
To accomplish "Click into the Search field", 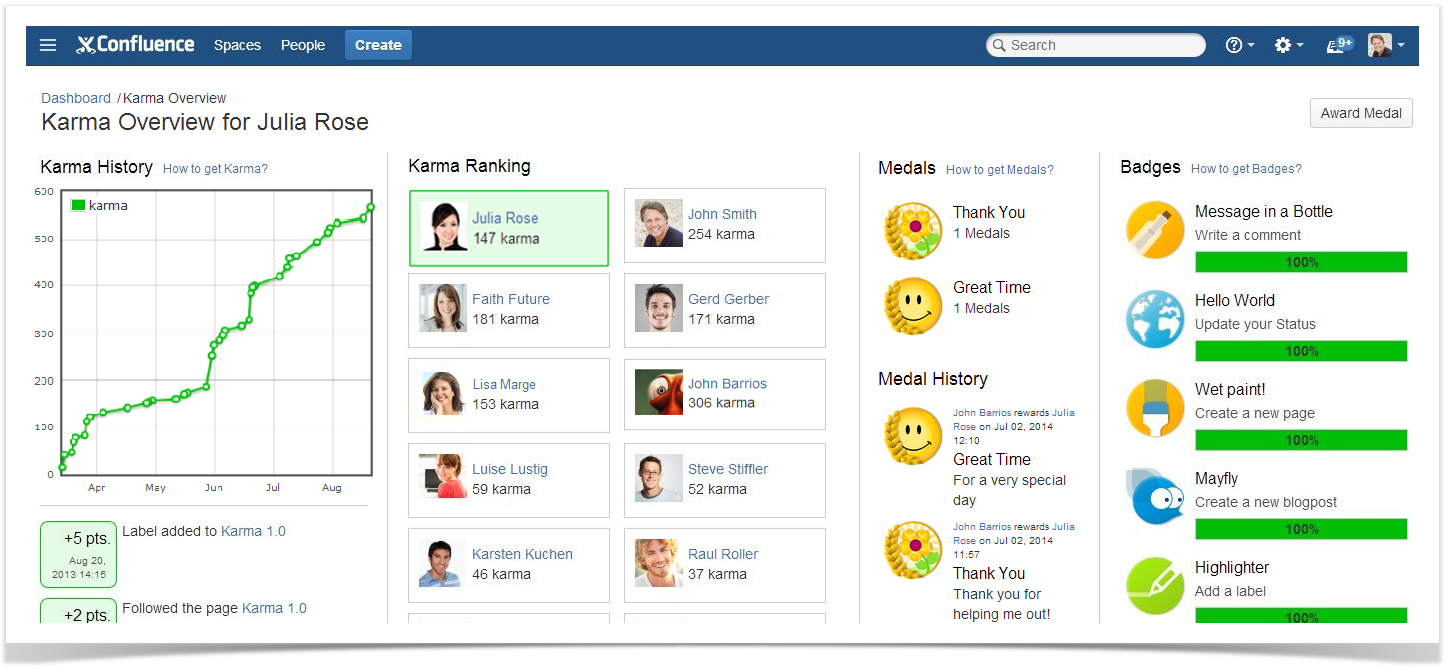I will coord(1100,45).
